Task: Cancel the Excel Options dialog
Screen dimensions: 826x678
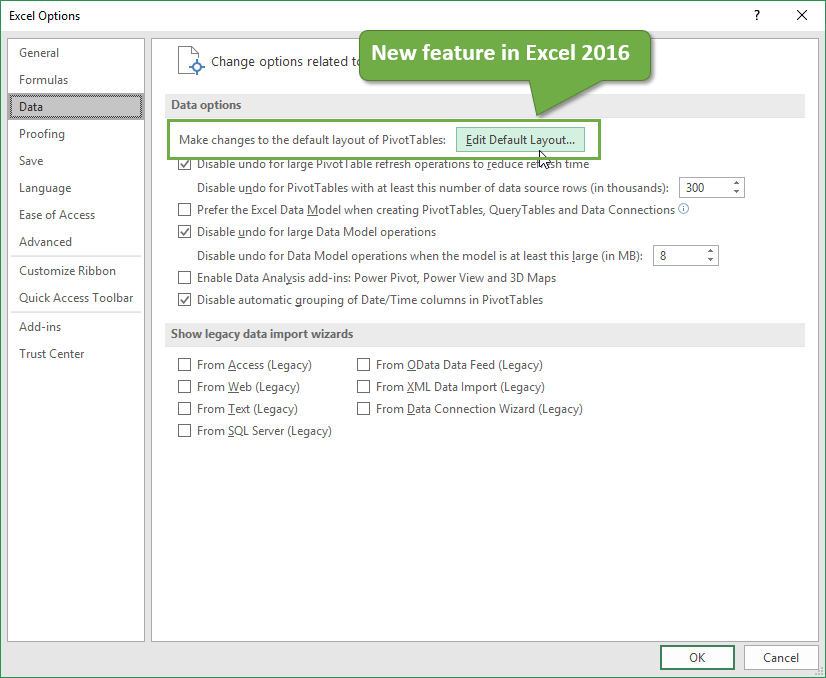Action: (x=781, y=657)
